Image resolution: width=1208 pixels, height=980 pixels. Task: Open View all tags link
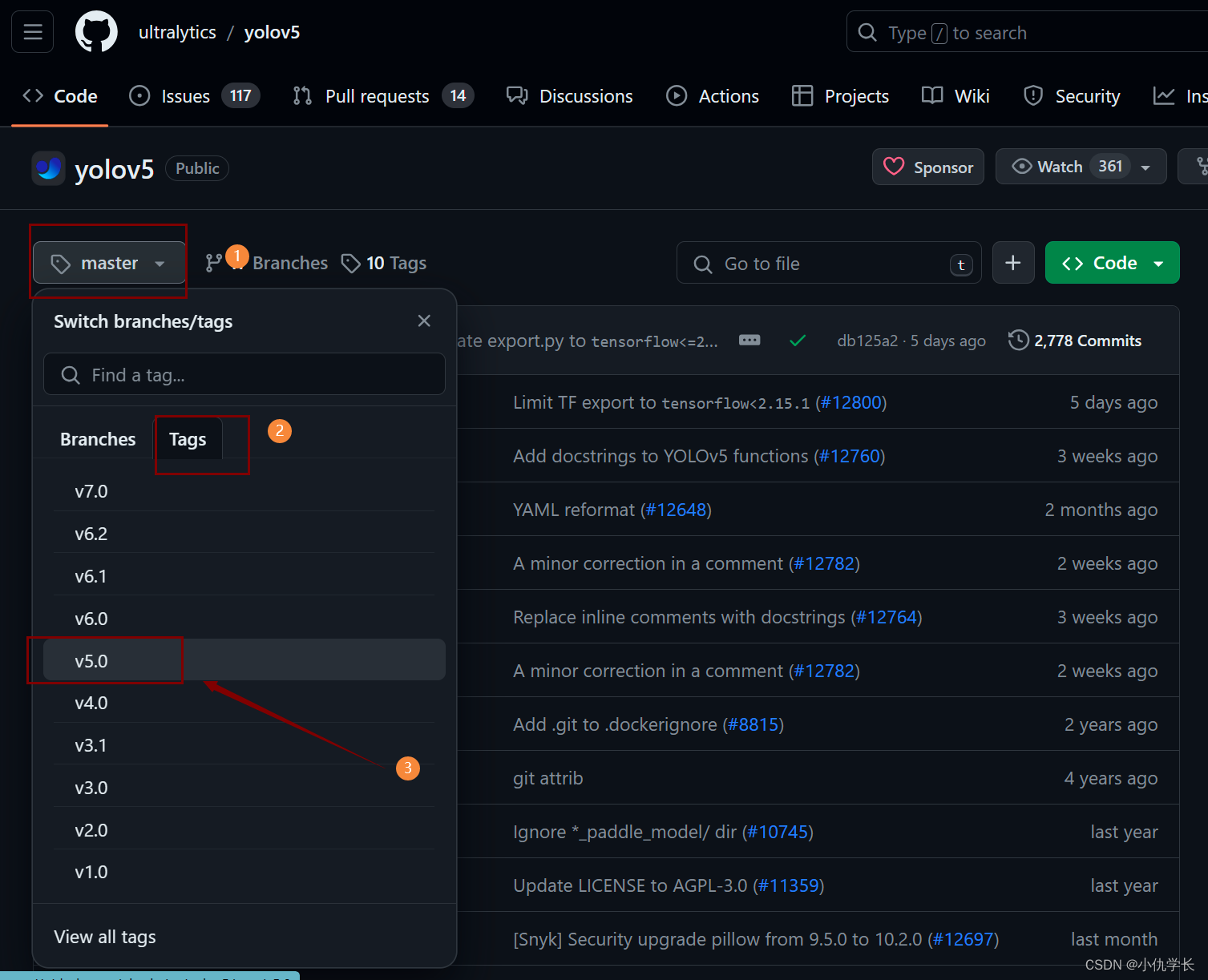pos(105,937)
